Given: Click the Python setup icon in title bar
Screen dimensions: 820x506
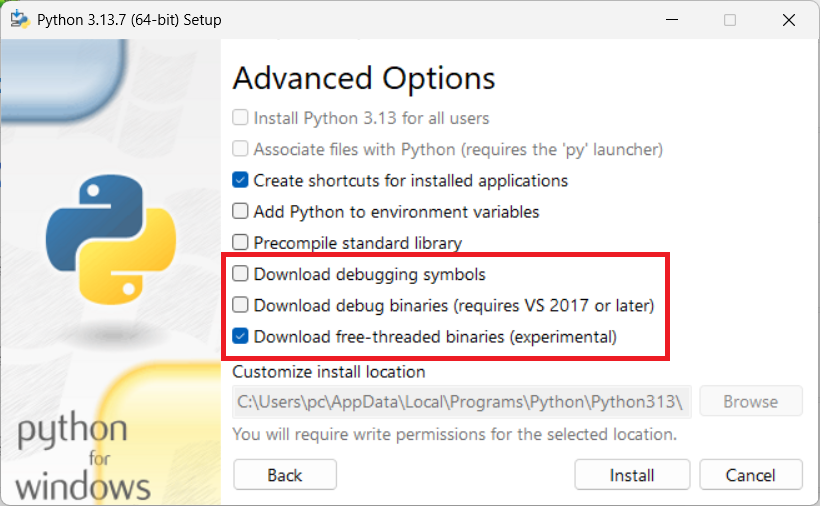Looking at the screenshot, I should tap(20, 20).
